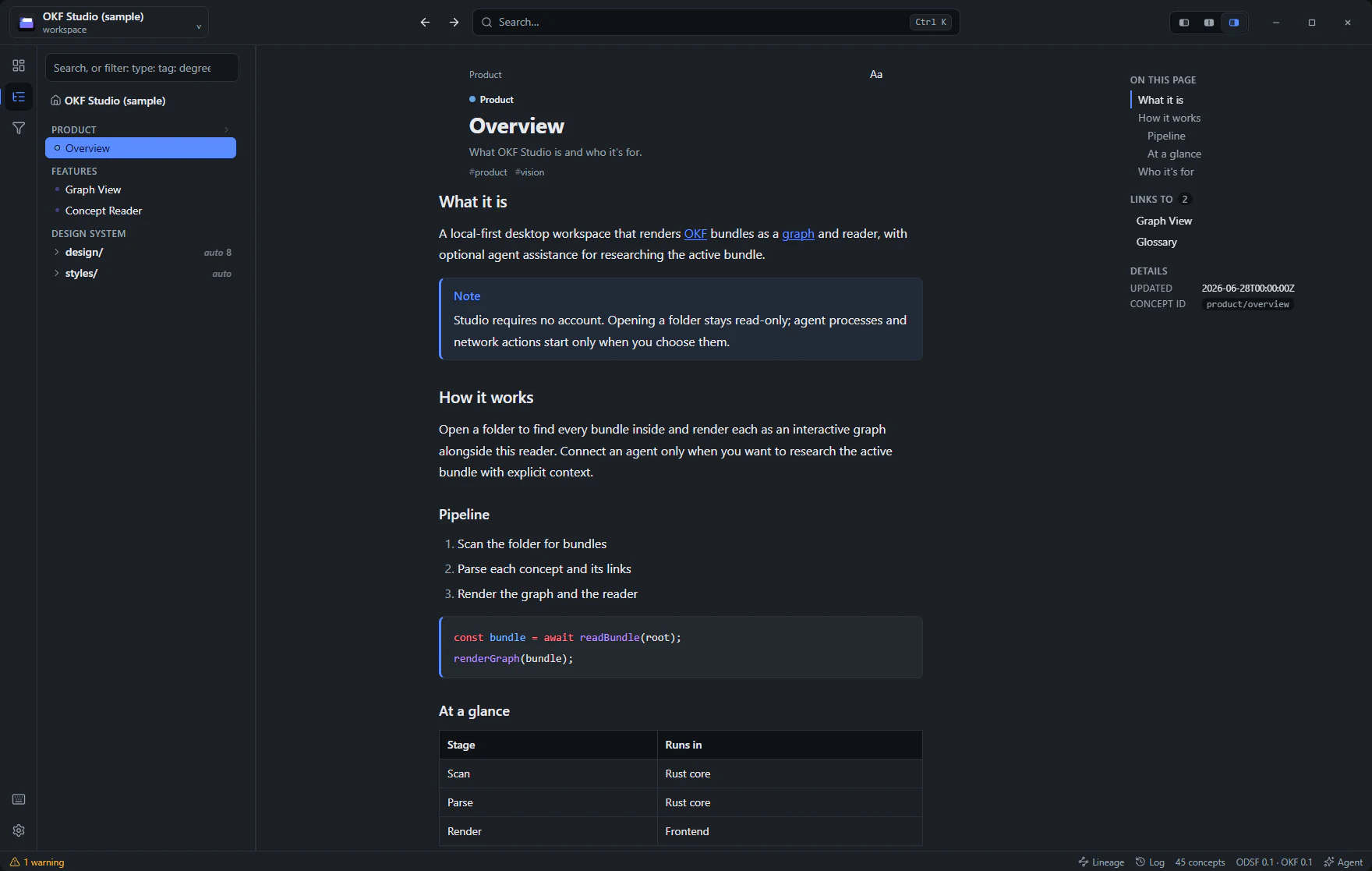Toggle the center split layout button
This screenshot has height=871, width=1372.
coord(1209,23)
